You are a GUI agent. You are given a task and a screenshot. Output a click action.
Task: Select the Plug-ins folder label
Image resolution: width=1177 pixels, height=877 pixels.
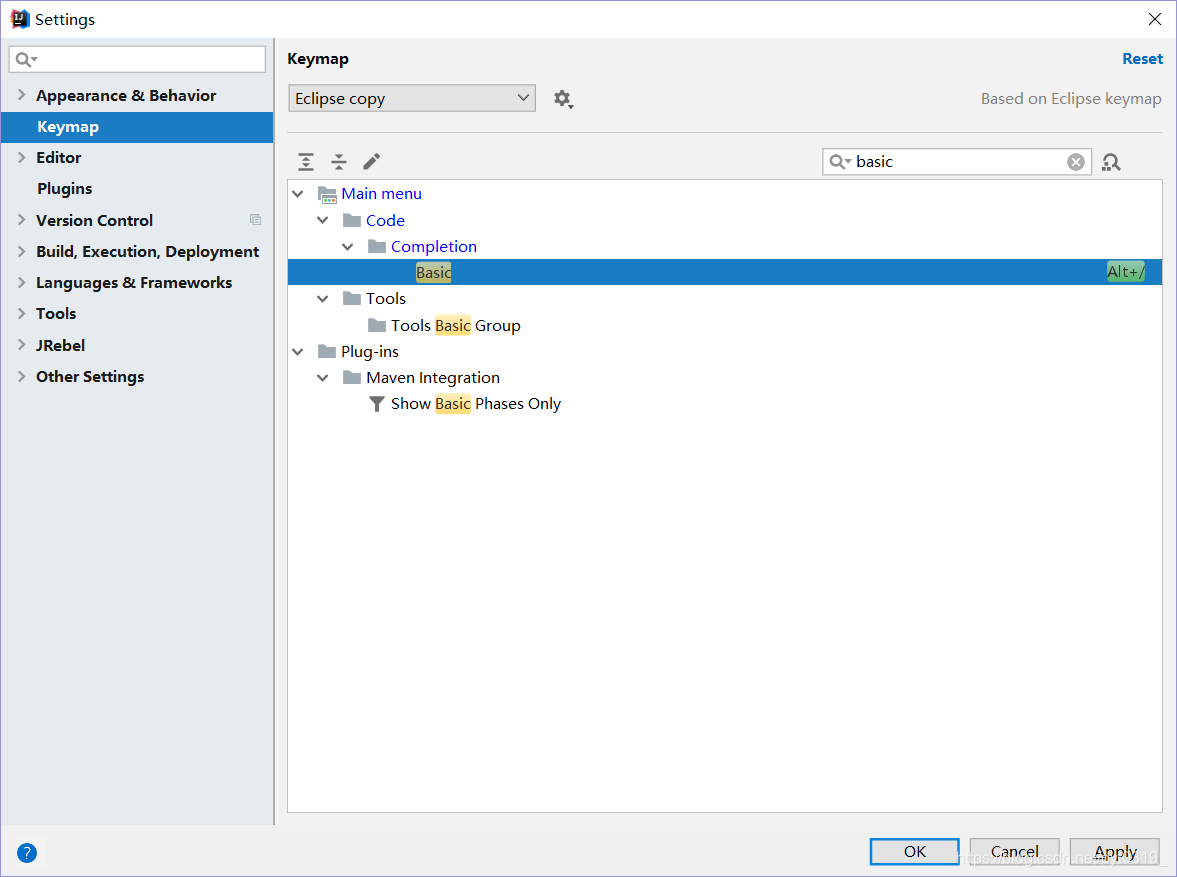(370, 351)
